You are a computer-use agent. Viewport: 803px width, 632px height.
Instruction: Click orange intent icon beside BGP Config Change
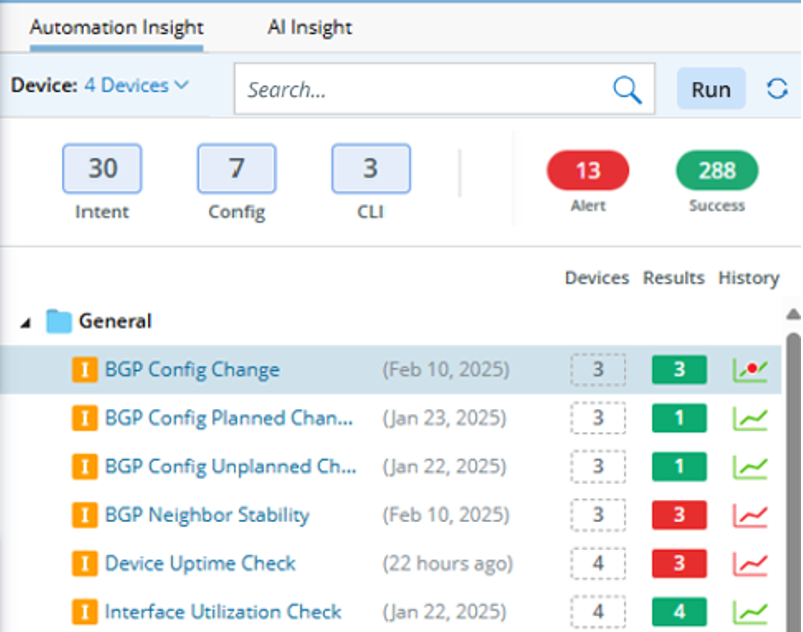coord(84,370)
